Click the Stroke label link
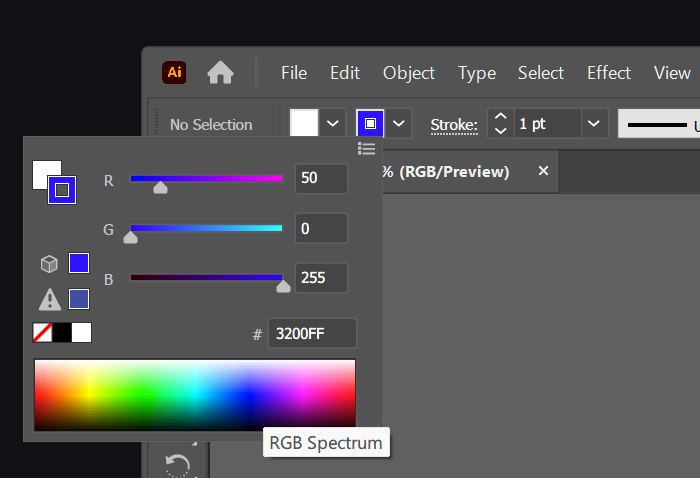 coord(454,125)
